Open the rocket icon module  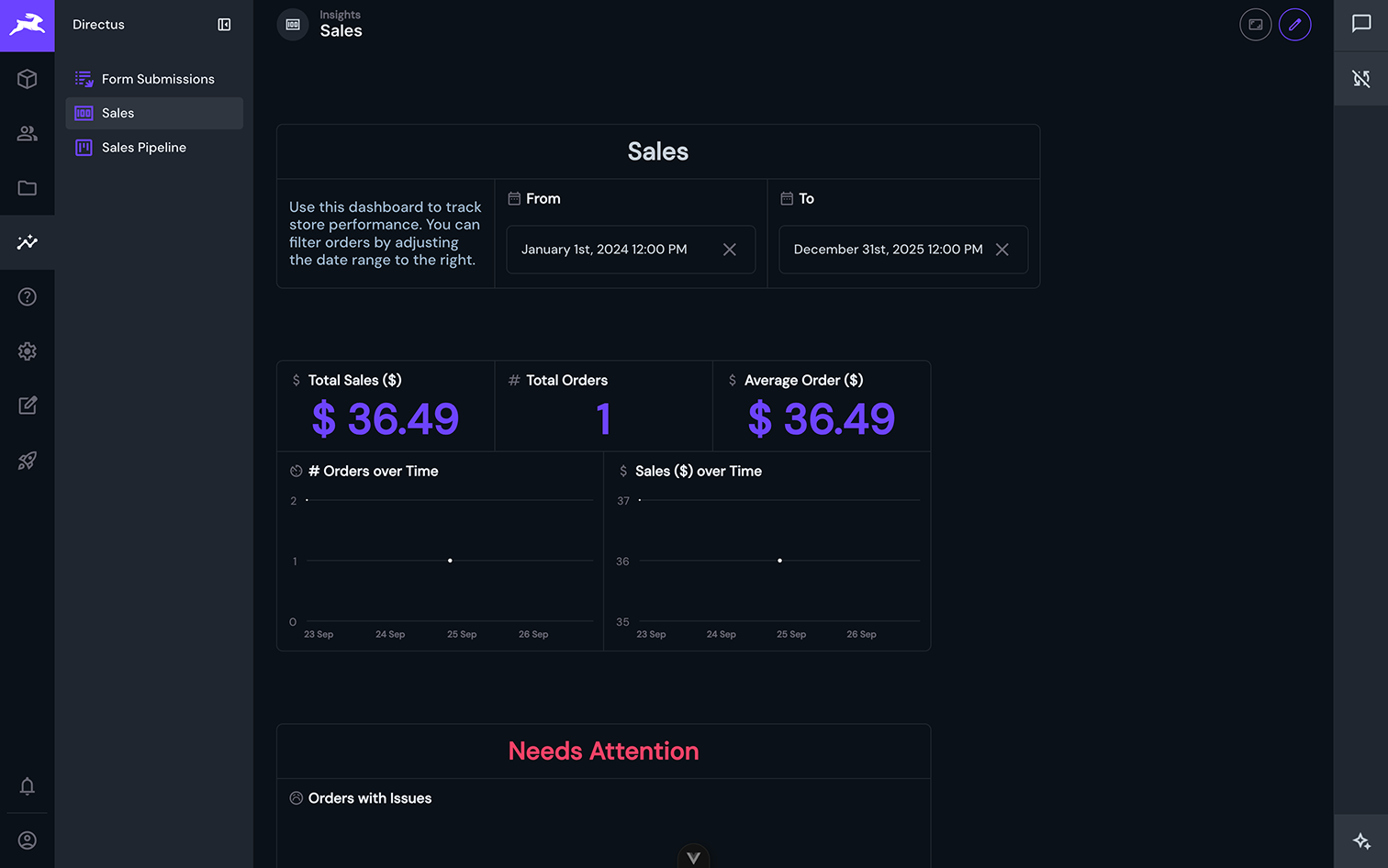click(x=28, y=461)
